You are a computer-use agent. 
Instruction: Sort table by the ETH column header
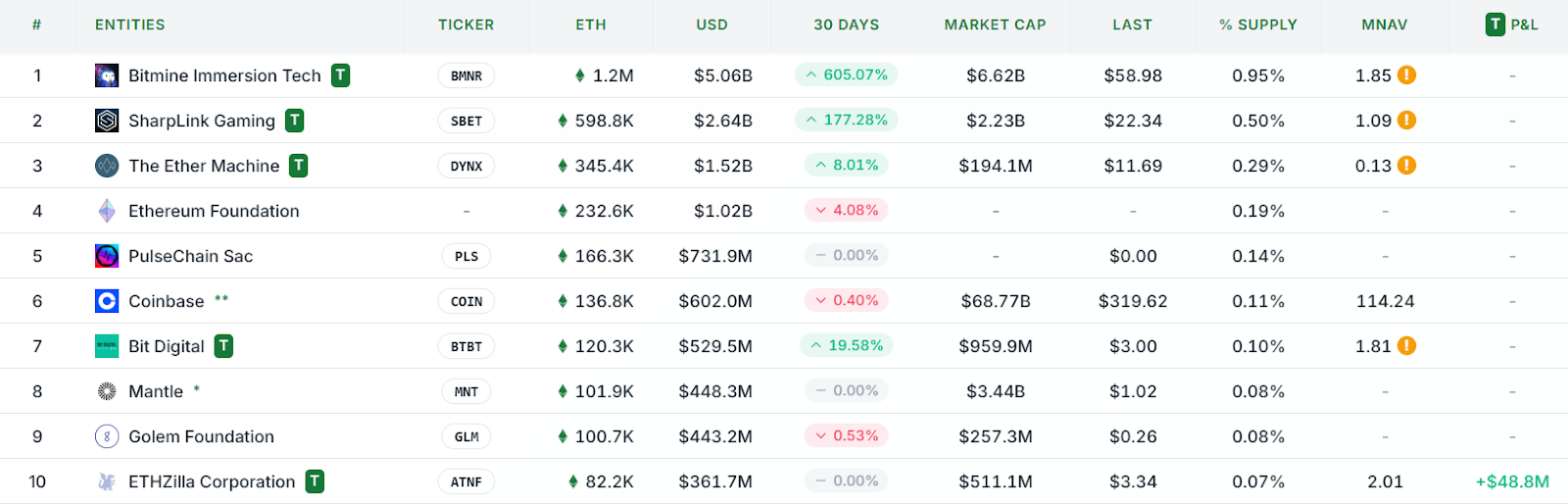(590, 25)
